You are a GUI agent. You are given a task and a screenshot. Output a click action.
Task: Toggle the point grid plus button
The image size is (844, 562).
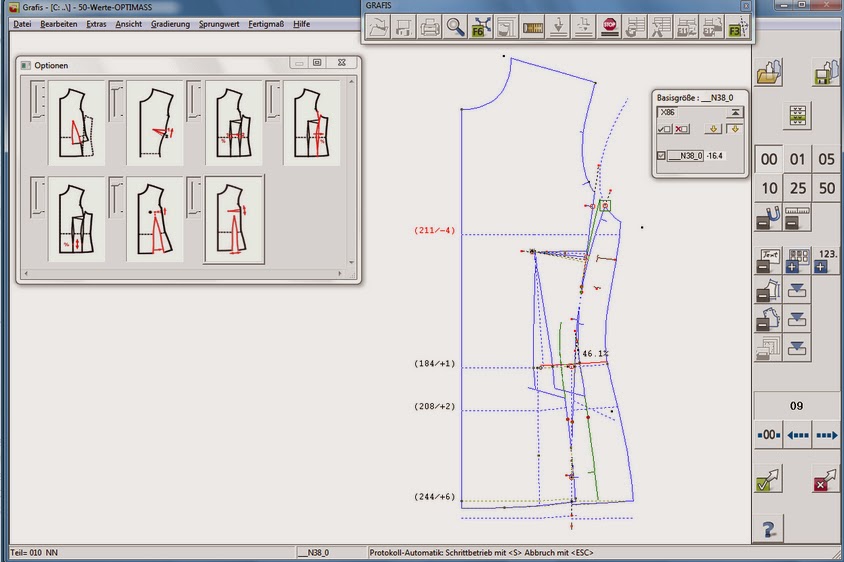(797, 261)
